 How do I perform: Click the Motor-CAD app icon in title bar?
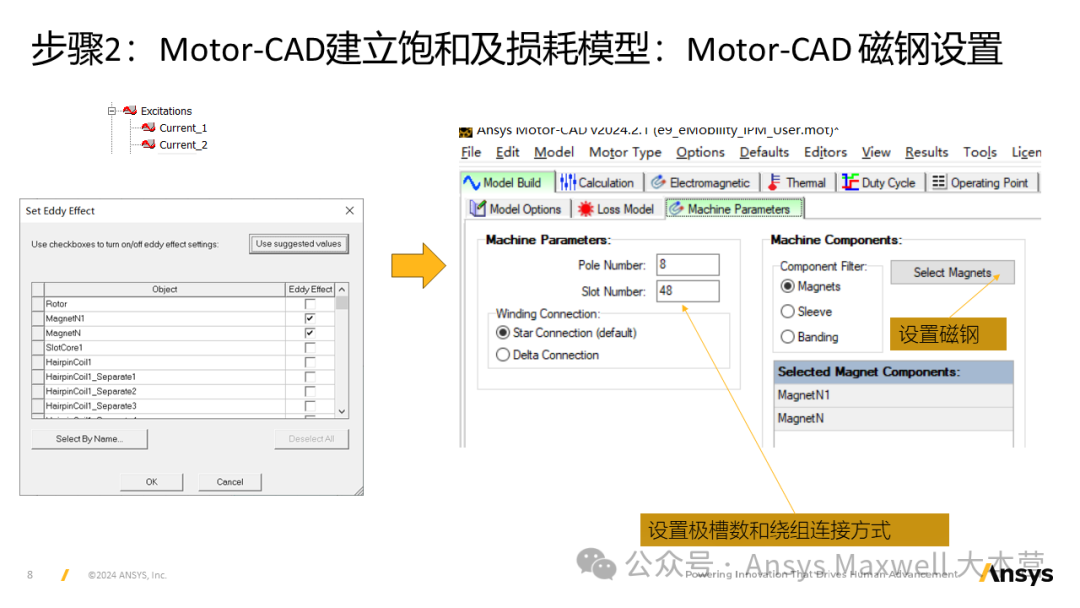click(466, 132)
